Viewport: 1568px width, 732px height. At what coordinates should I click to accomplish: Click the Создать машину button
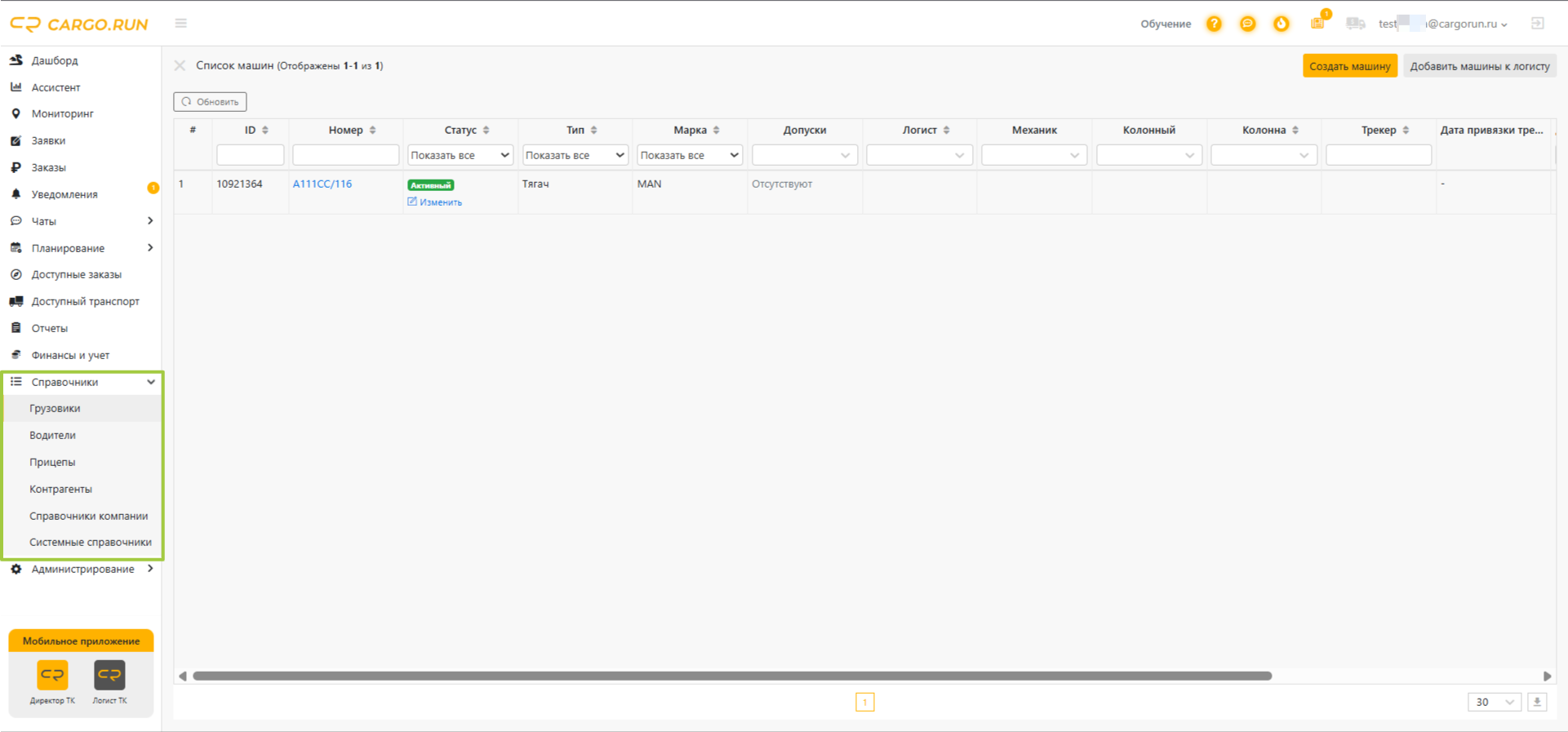1350,66
